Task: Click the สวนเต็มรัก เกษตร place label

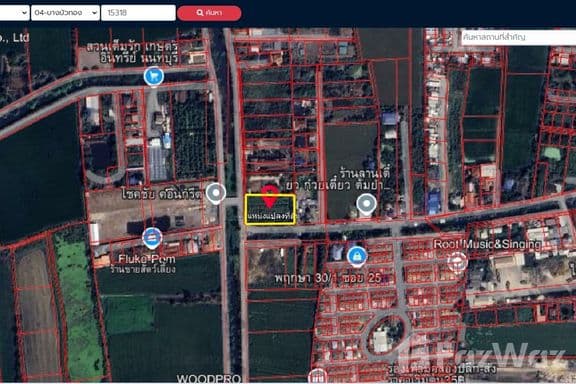Action: coord(132,52)
